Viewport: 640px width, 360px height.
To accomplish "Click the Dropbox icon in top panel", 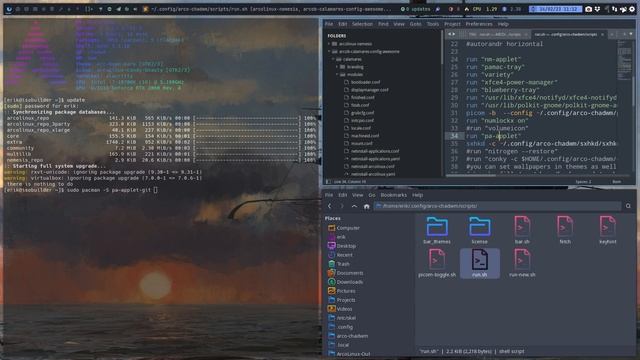I will [597, 9].
